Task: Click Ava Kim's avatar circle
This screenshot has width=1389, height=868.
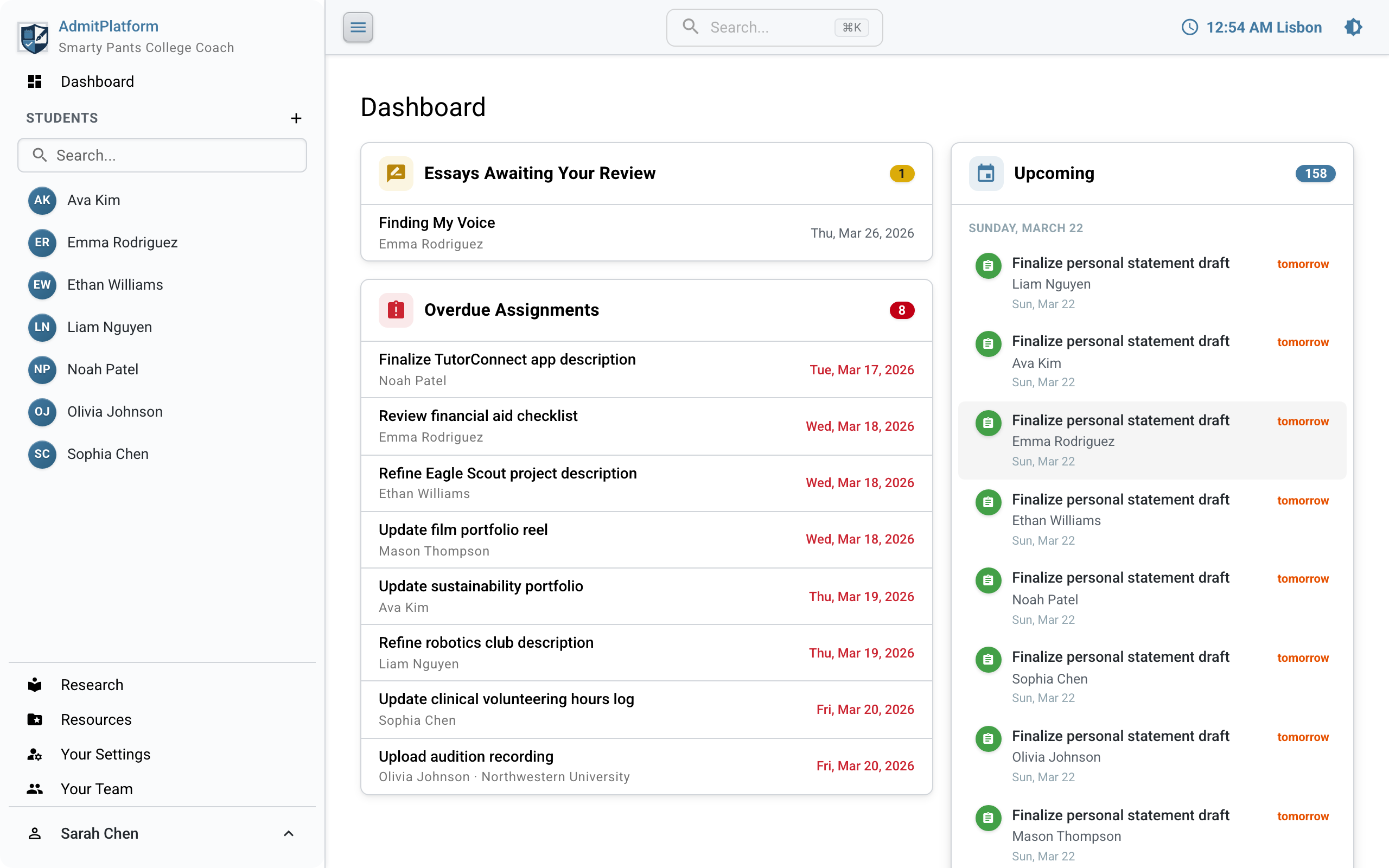Action: point(42,200)
